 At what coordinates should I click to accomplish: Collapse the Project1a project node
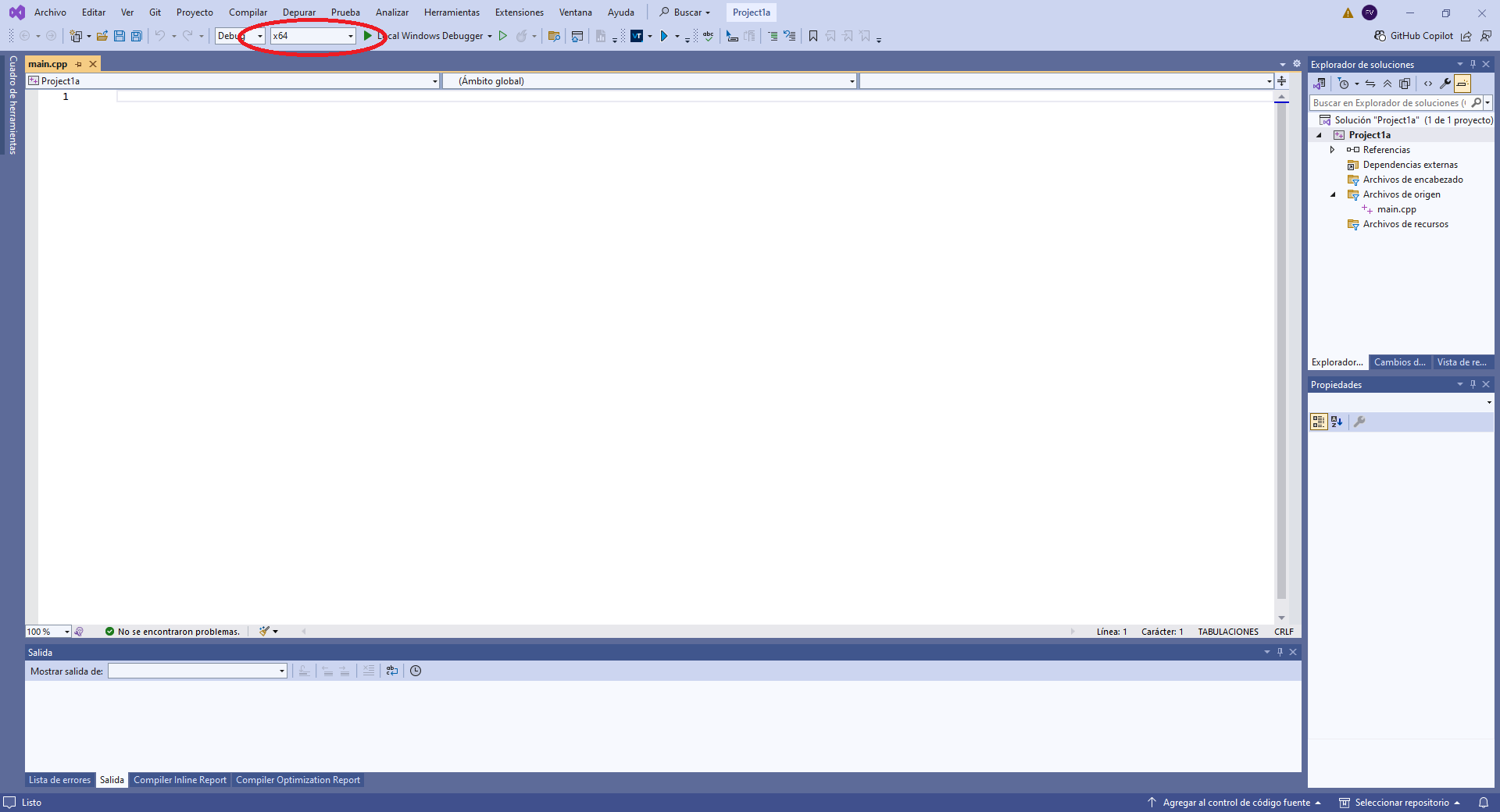[x=1319, y=135]
